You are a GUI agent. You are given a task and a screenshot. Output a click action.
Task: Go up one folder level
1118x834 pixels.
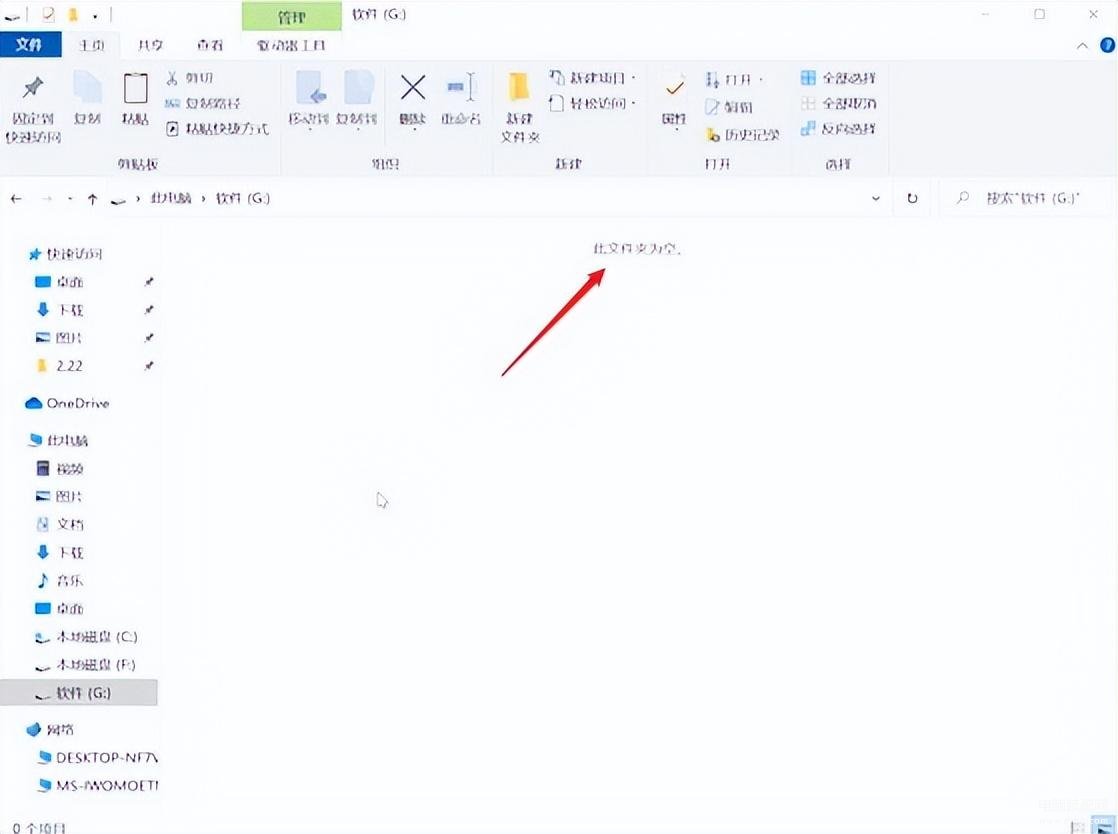point(92,200)
